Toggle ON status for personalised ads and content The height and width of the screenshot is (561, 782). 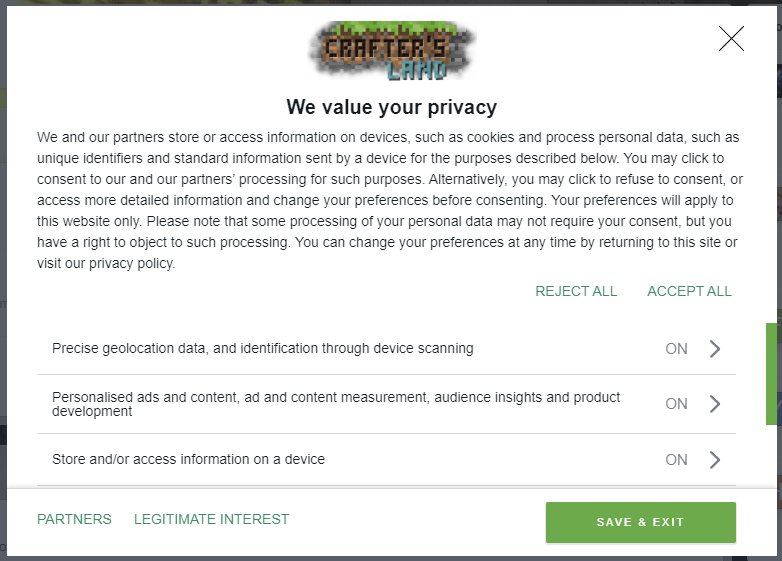[x=677, y=404]
